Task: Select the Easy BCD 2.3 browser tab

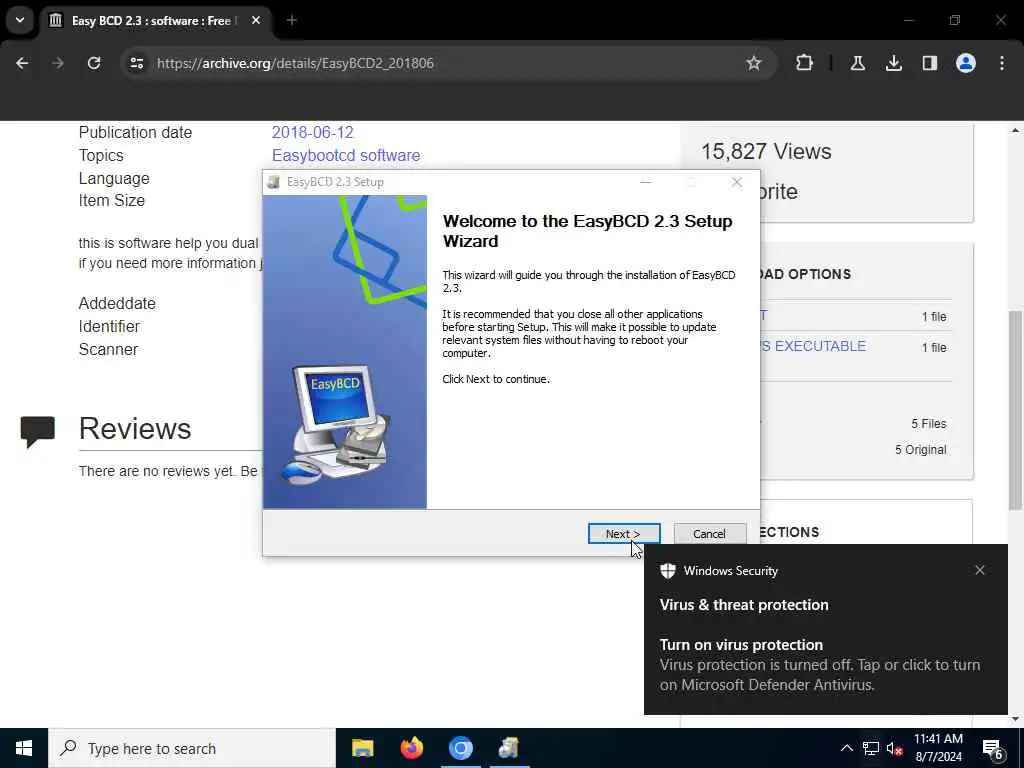Action: click(155, 21)
